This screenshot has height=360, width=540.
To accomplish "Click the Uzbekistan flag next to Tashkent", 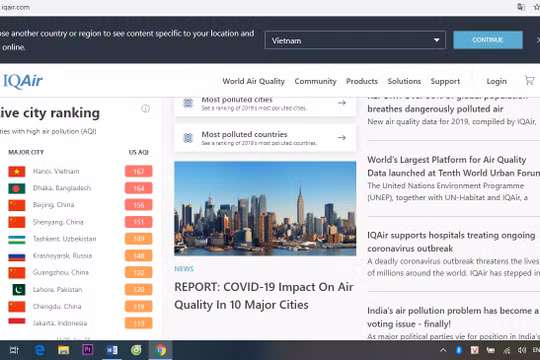I will tap(17, 239).
